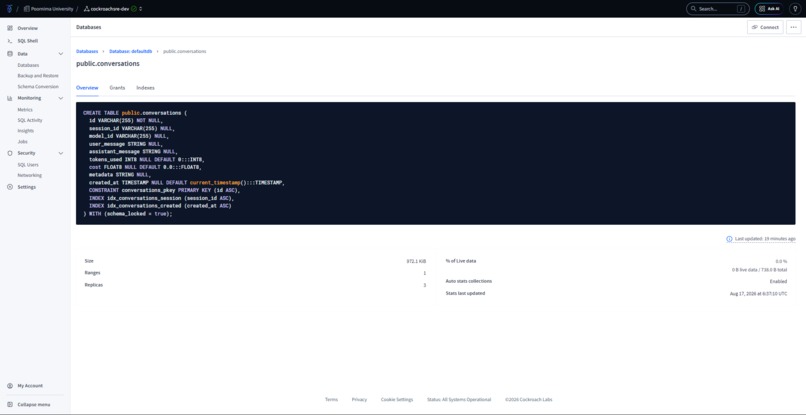This screenshot has width=806, height=415.
Task: Click the CockroachDB logo icon
Action: pyautogui.click(x=10, y=9)
